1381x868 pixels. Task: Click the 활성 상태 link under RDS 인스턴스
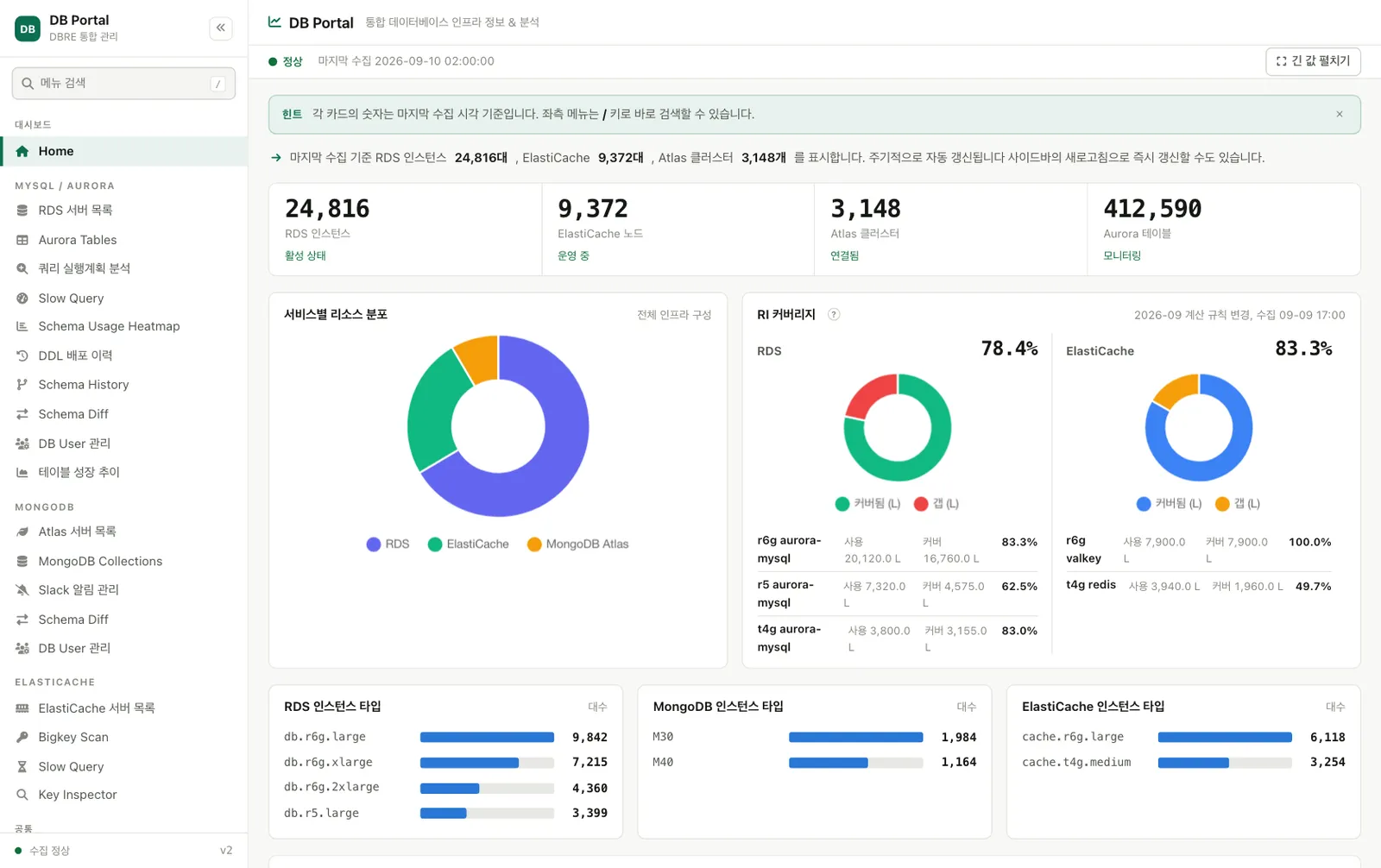(x=306, y=255)
